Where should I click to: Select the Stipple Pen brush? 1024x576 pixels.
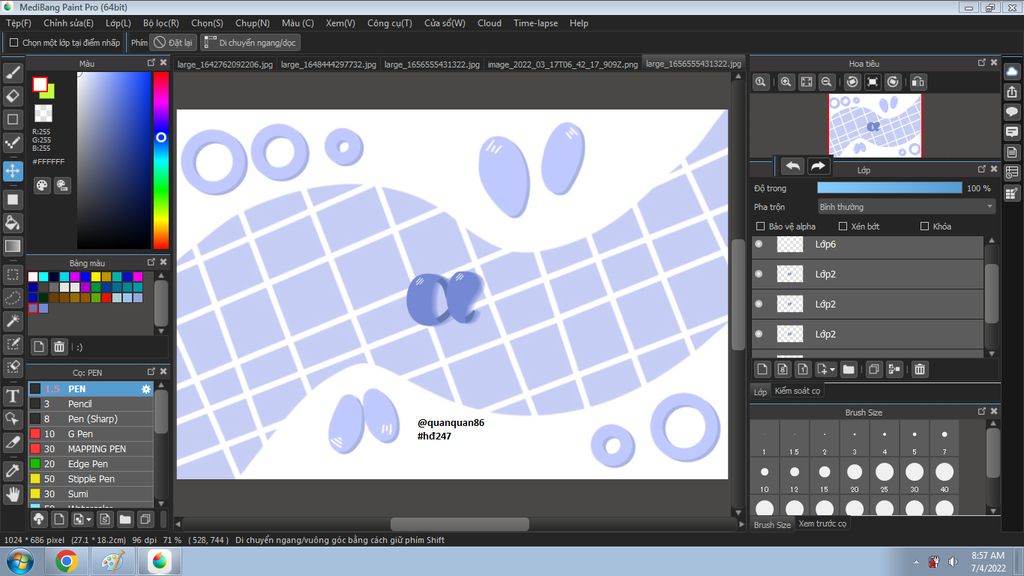tap(91, 479)
